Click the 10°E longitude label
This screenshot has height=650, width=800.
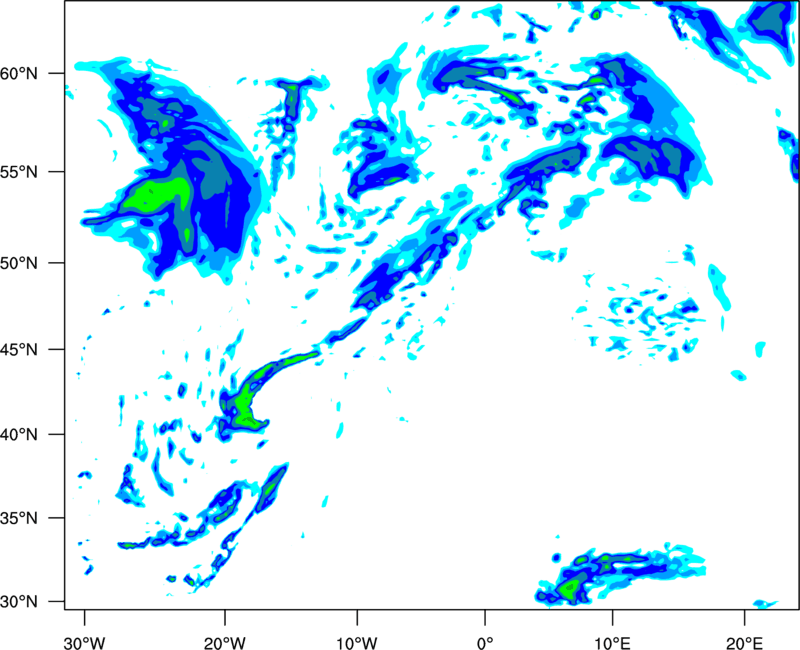coord(612,643)
